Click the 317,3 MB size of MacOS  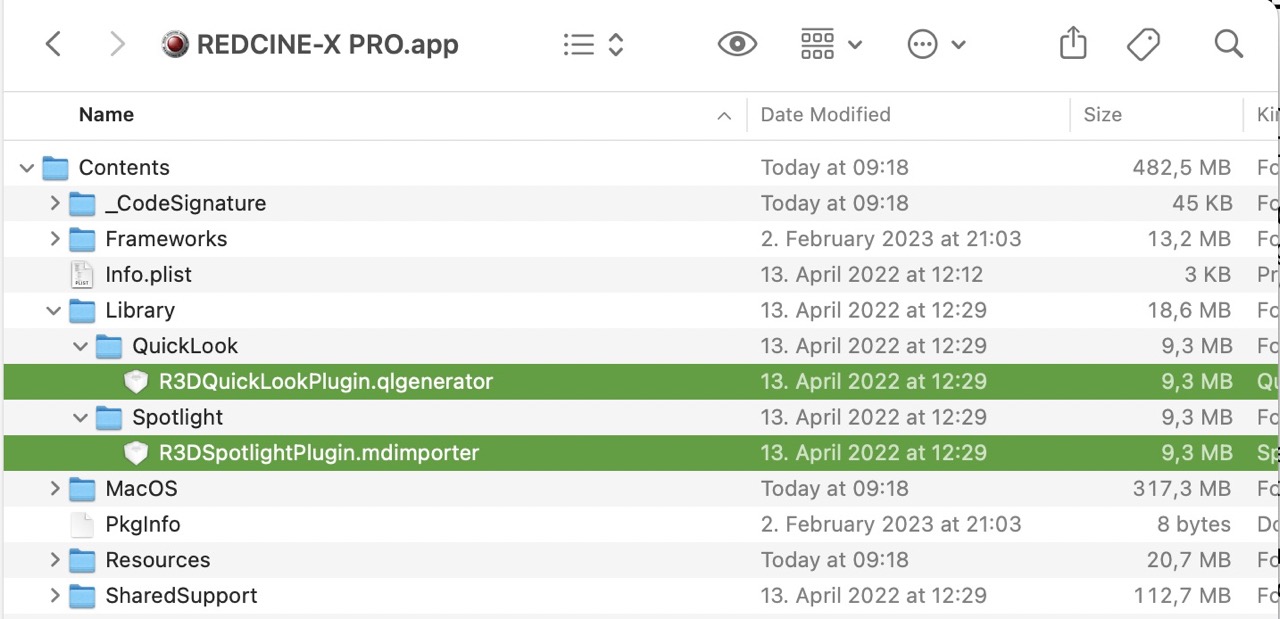pos(1182,489)
